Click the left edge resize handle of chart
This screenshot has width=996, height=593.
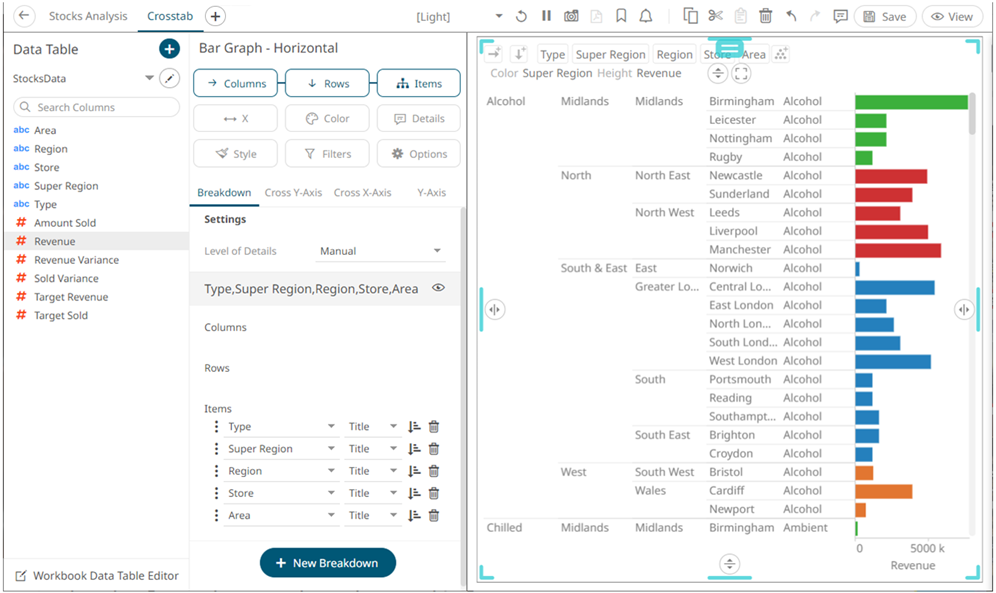495,310
